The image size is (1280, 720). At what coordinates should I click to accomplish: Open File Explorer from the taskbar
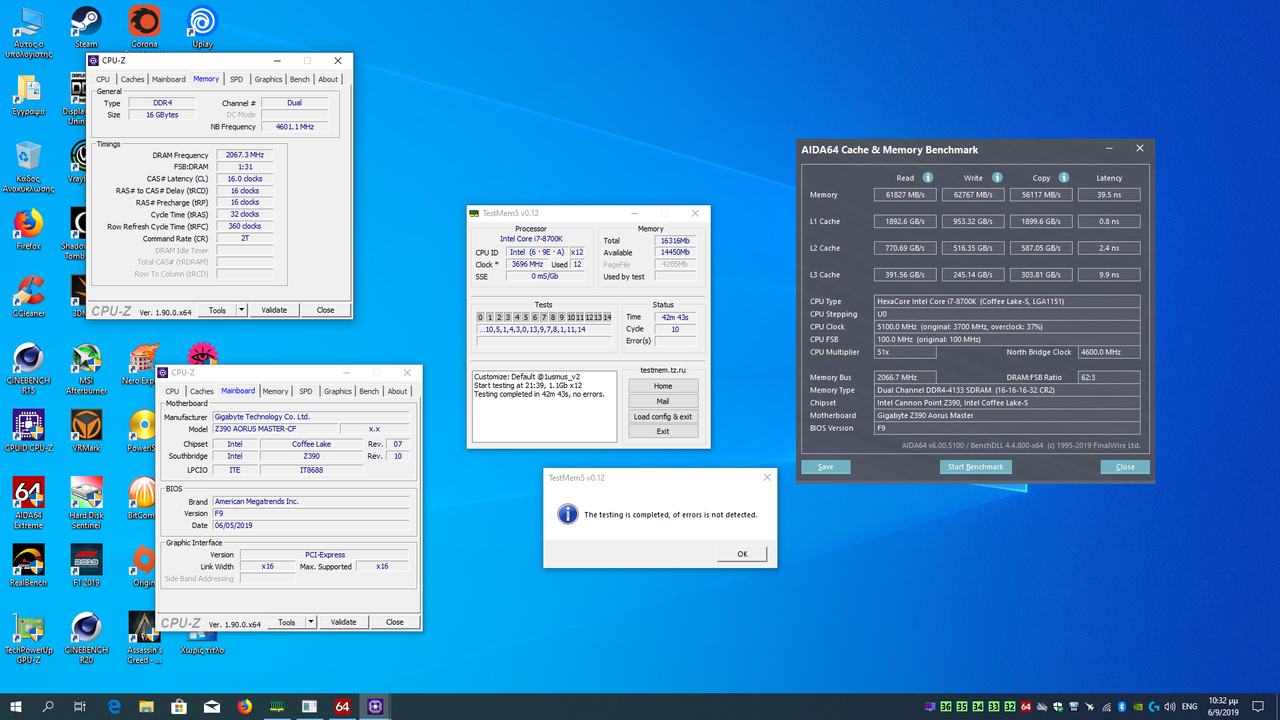(147, 706)
